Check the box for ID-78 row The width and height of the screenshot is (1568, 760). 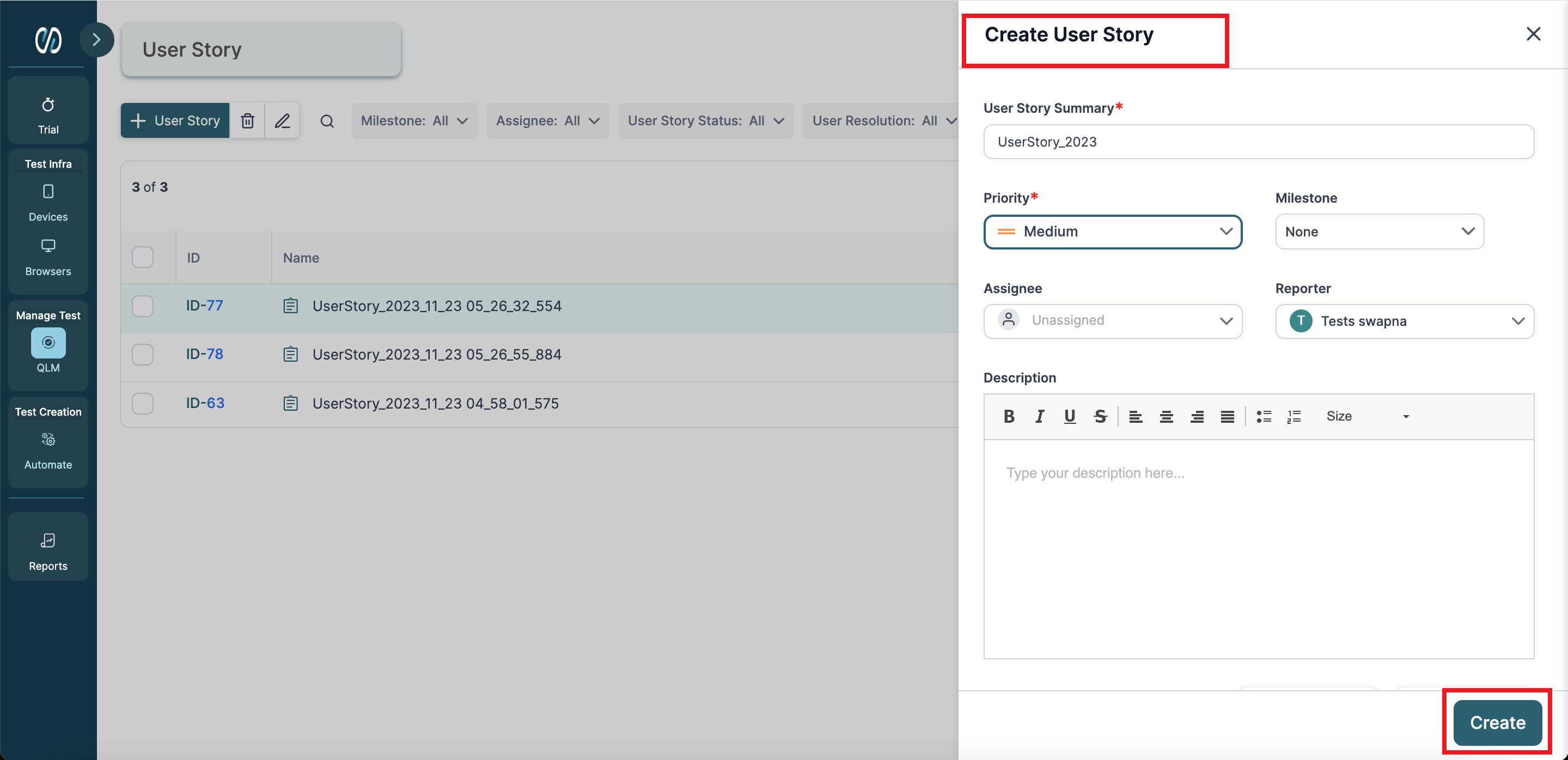coord(143,354)
